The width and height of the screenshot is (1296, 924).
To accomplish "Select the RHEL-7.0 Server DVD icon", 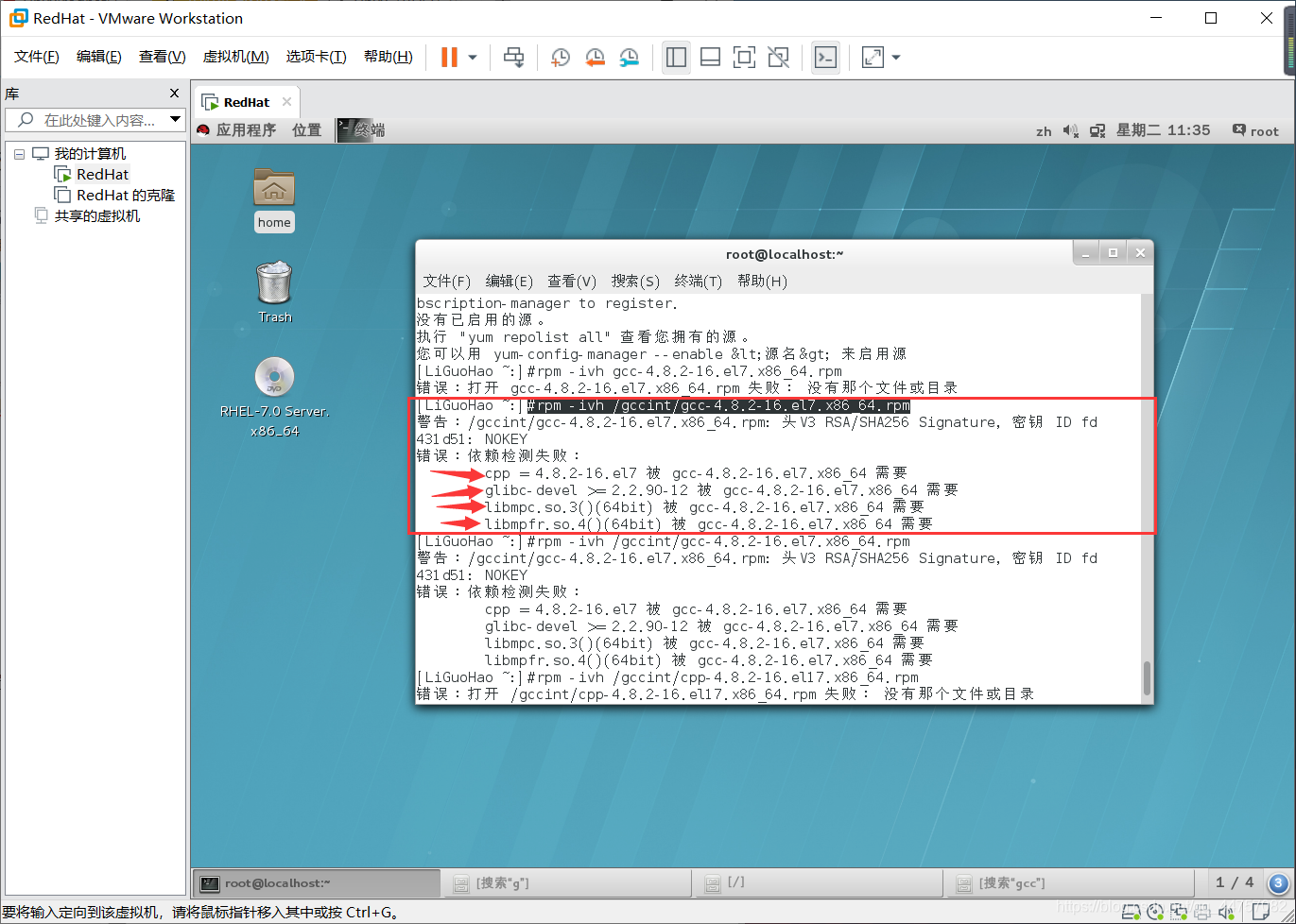I will tap(274, 398).
